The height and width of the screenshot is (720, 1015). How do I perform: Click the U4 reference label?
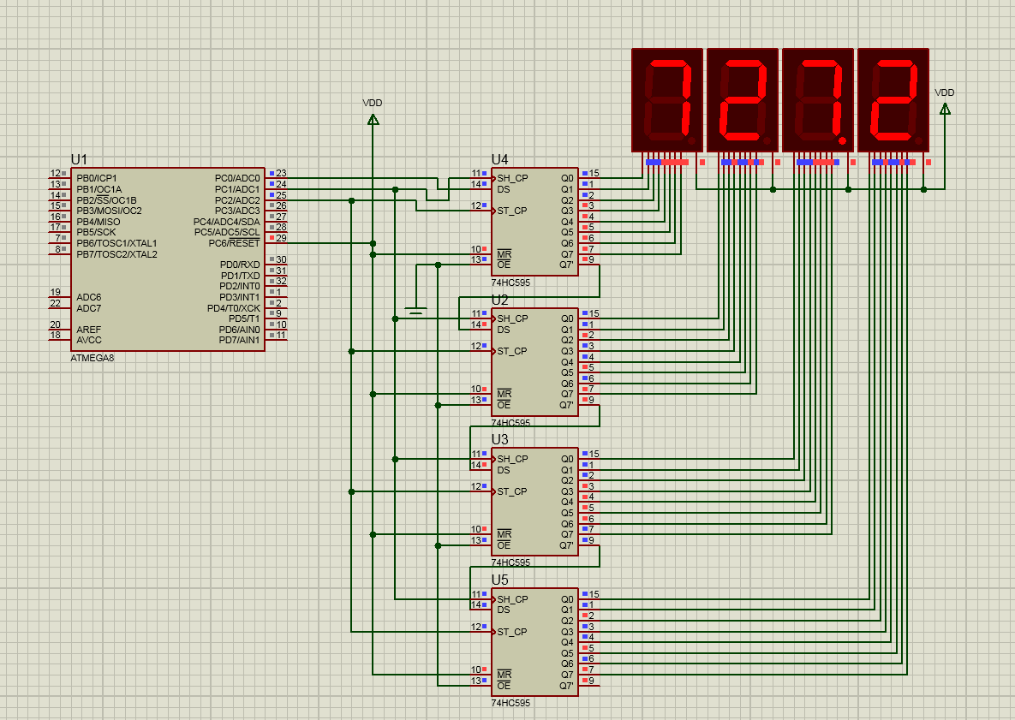[x=500, y=159]
